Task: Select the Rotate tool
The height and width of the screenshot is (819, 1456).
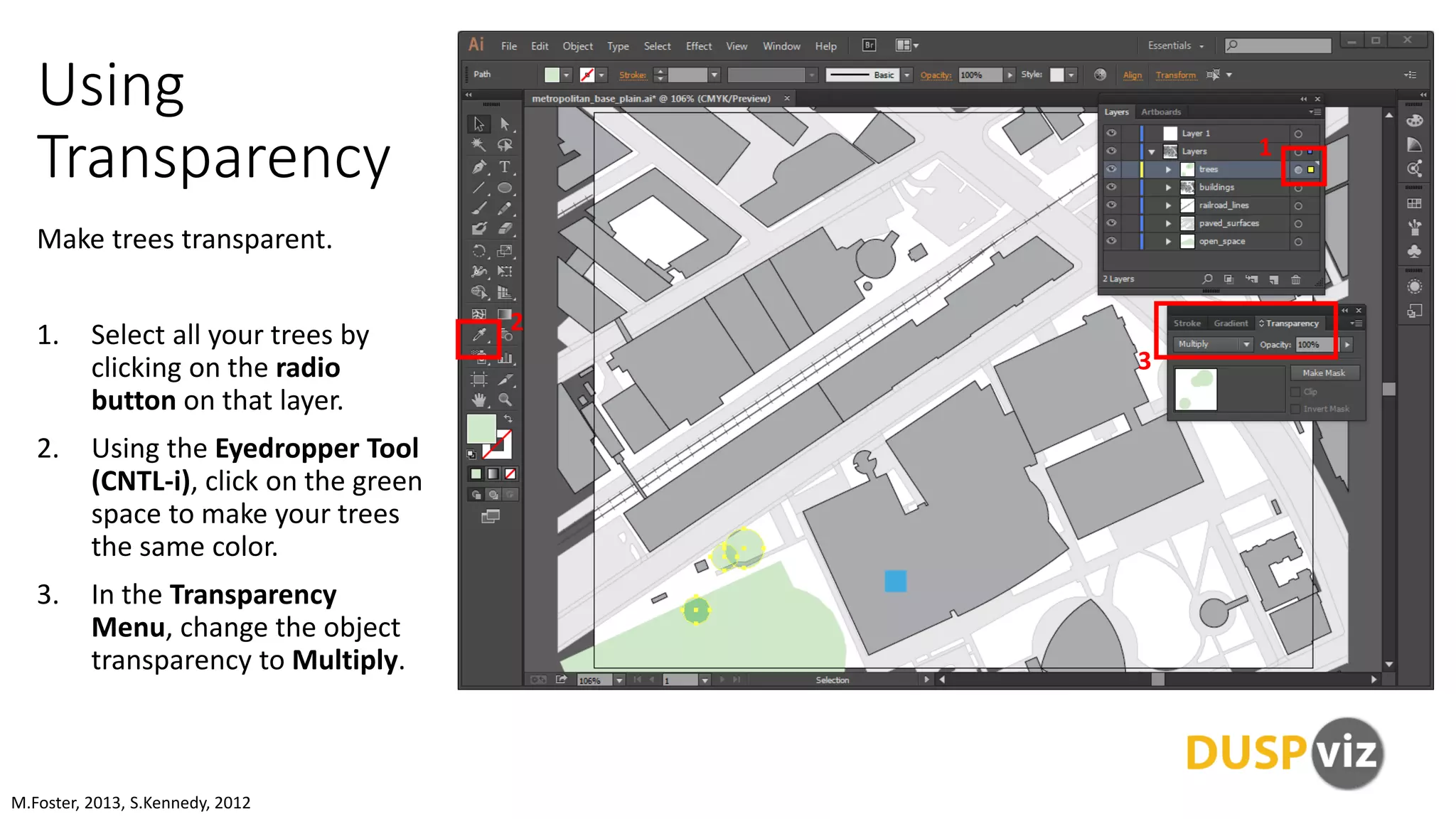Action: 479,250
